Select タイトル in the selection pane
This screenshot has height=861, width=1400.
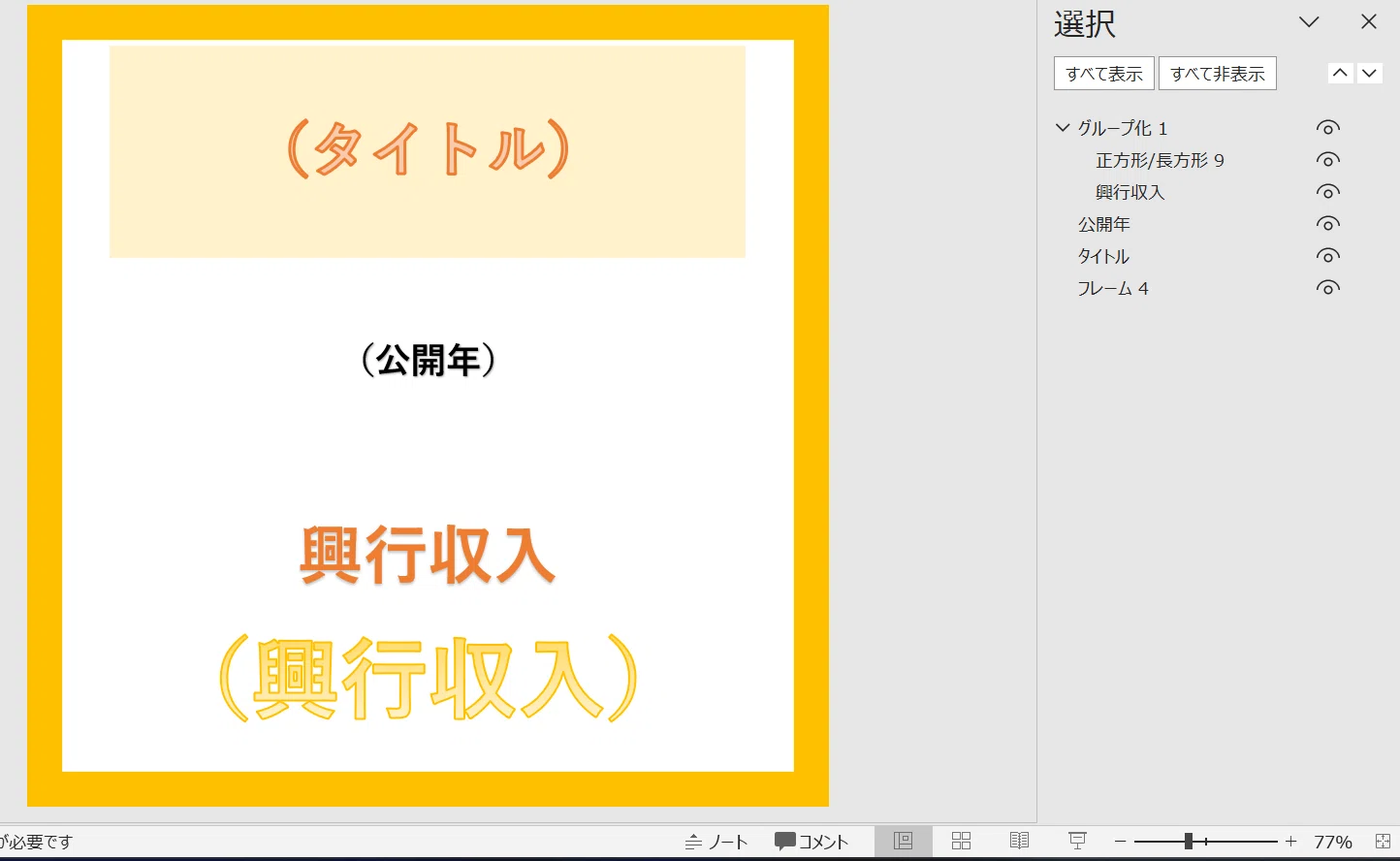1103,256
